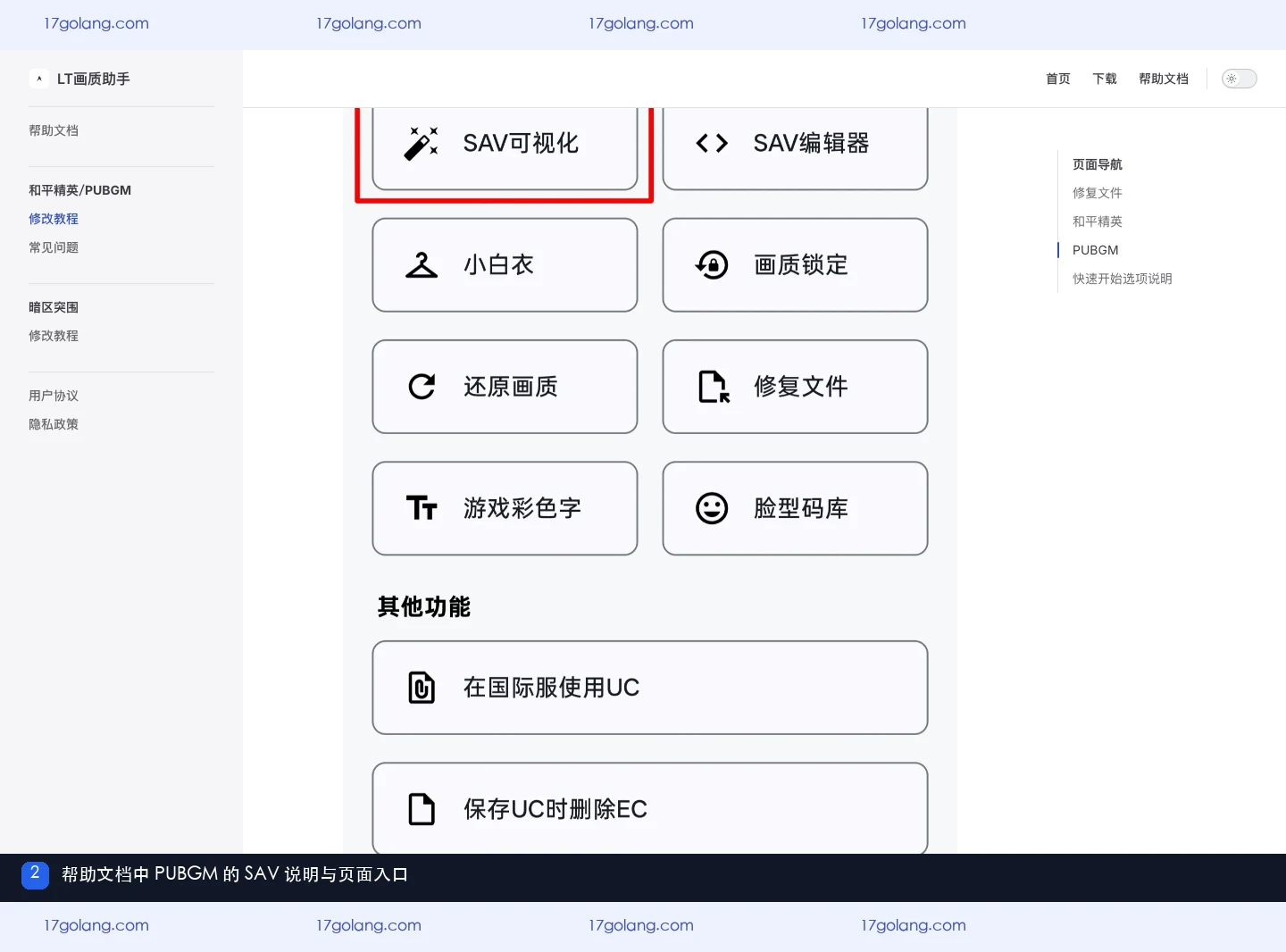Image resolution: width=1286 pixels, height=952 pixels.
Task: Click the attachment file icon beside 在国际服使用UC
Action: click(422, 688)
